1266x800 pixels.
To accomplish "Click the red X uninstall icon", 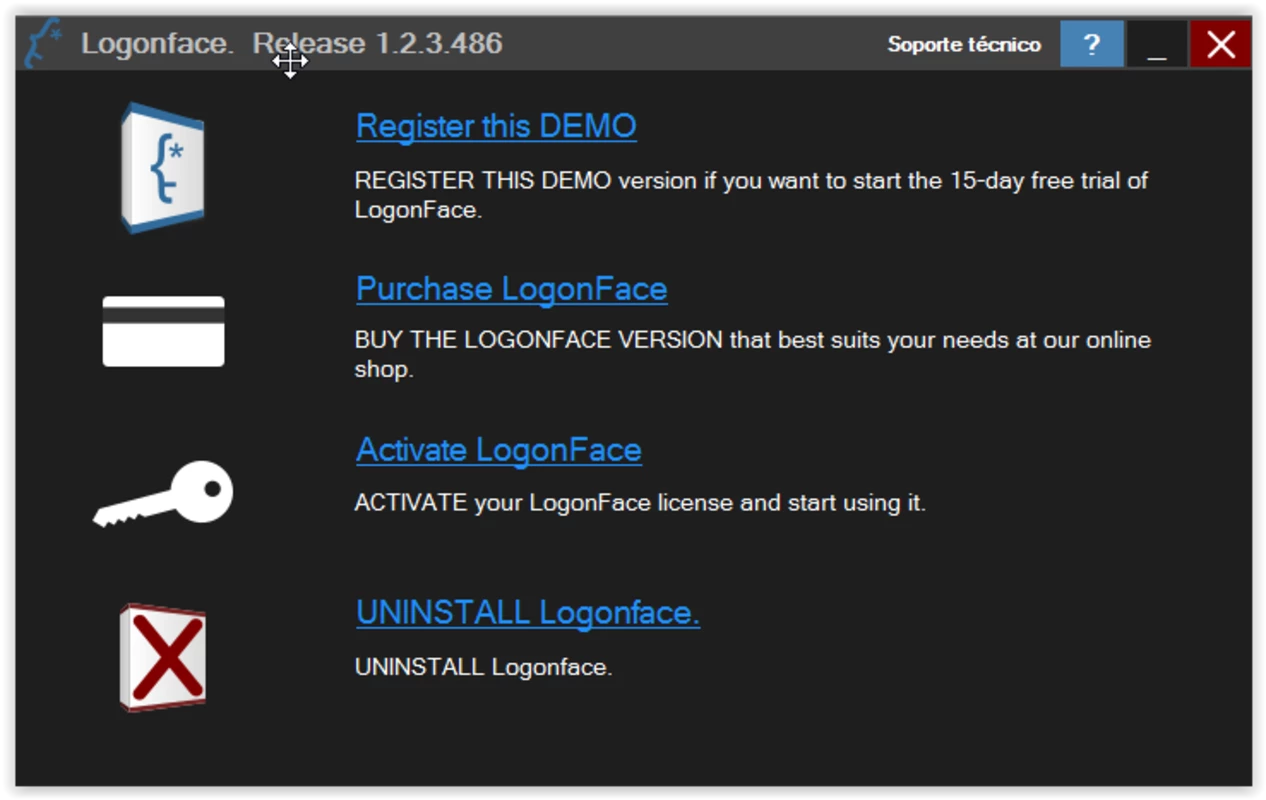I will 163,657.
